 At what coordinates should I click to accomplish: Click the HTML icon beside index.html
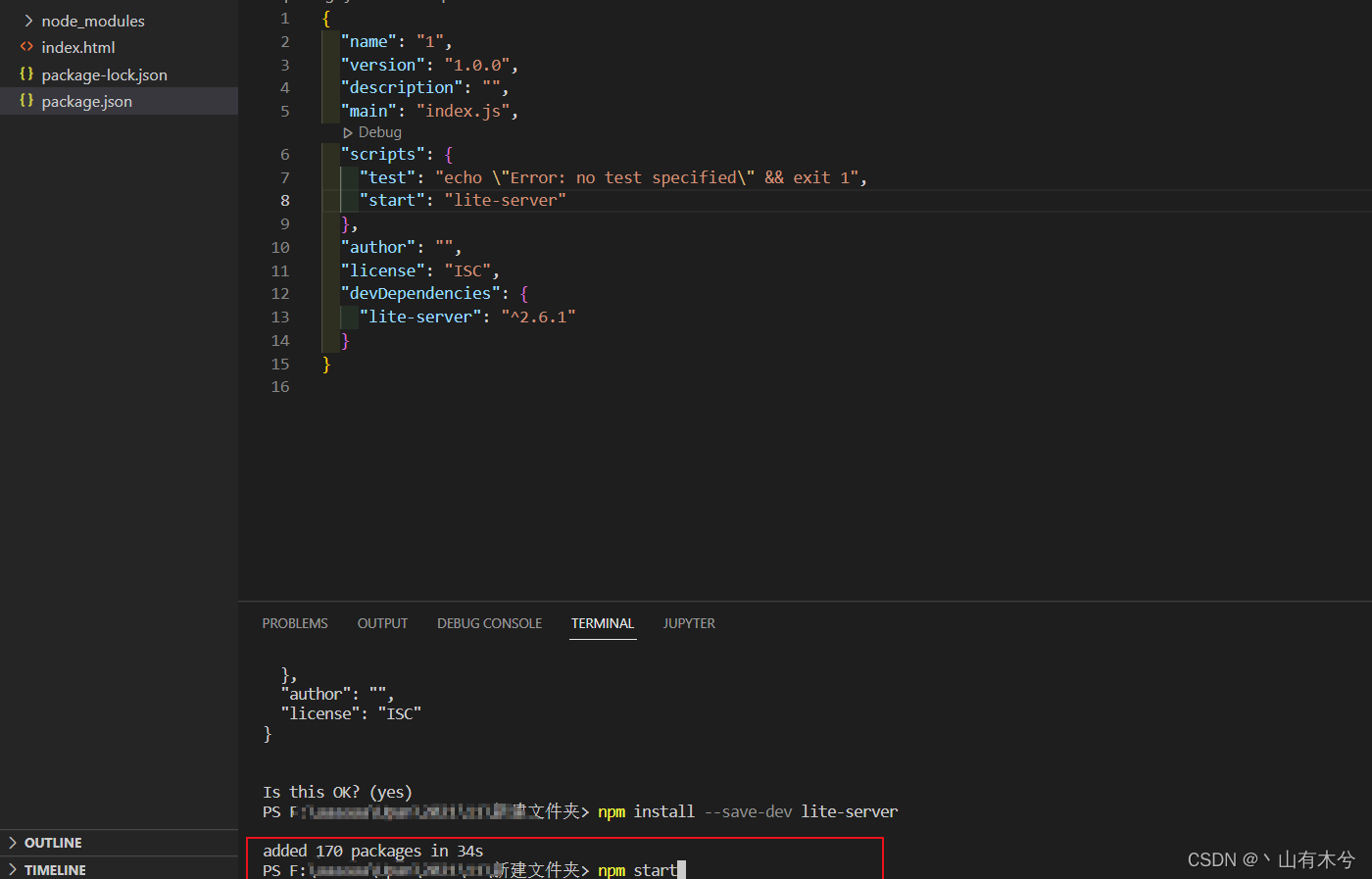pos(26,47)
